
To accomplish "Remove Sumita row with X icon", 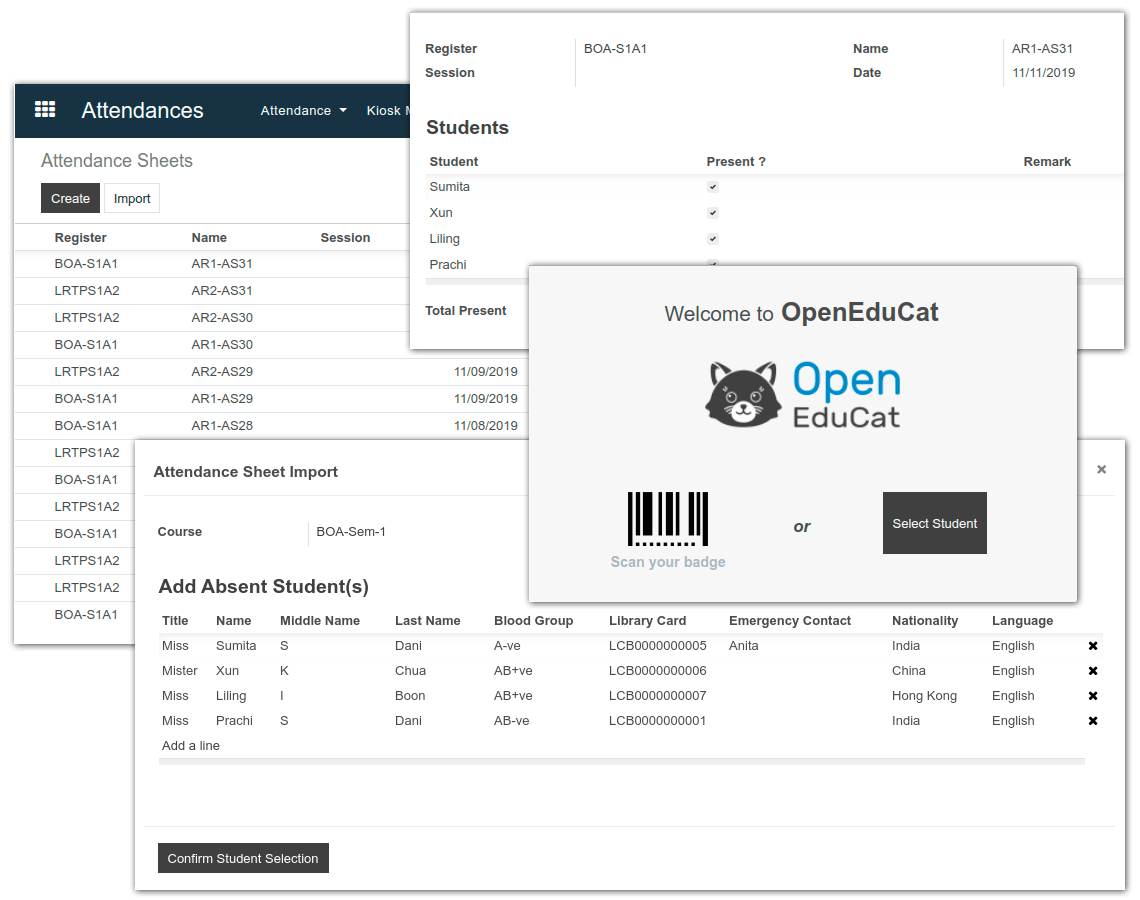I will point(1093,646).
